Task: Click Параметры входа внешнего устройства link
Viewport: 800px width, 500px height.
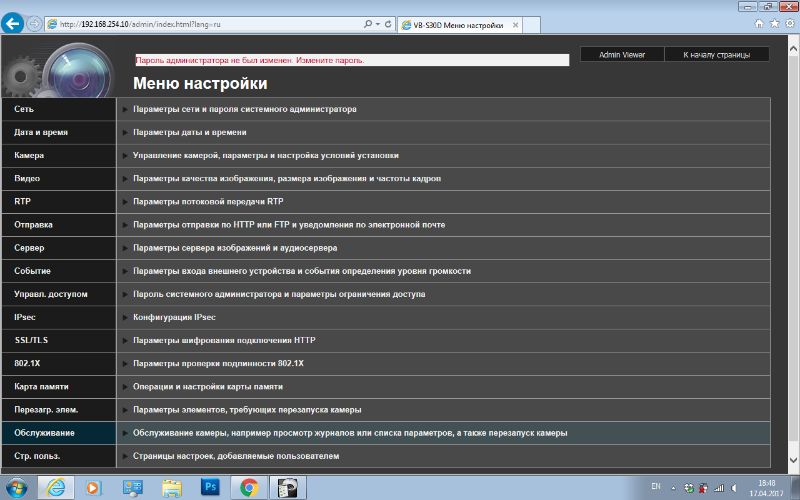Action: 302,271
